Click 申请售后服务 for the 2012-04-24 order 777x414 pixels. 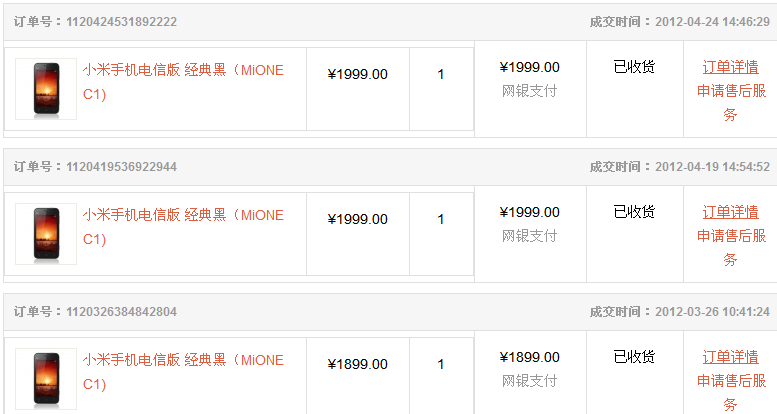tap(731, 103)
